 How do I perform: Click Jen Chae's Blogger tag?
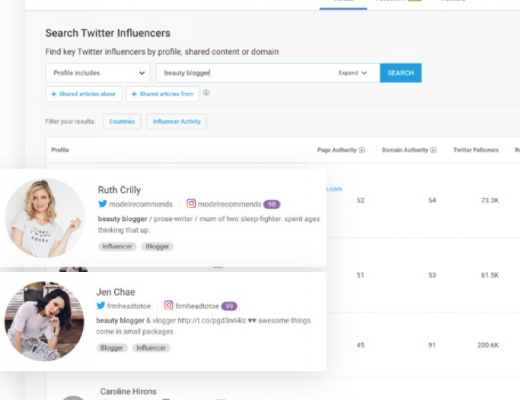[112, 348]
